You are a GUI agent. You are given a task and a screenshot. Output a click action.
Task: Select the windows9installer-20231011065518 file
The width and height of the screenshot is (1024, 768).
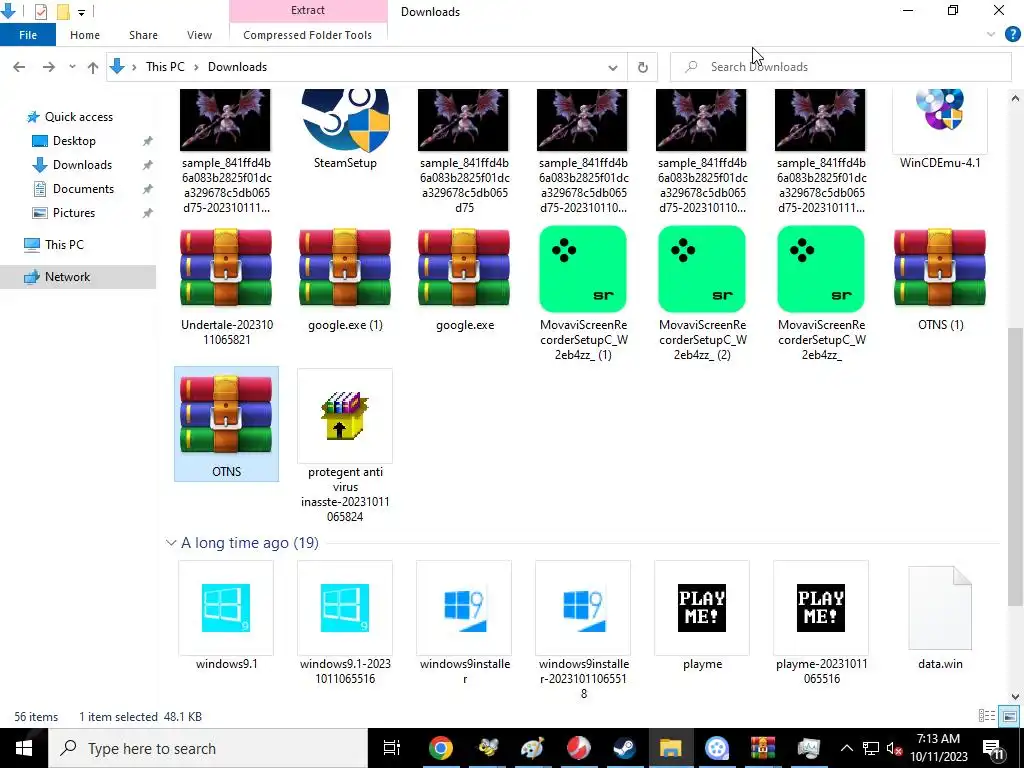pyautogui.click(x=583, y=607)
